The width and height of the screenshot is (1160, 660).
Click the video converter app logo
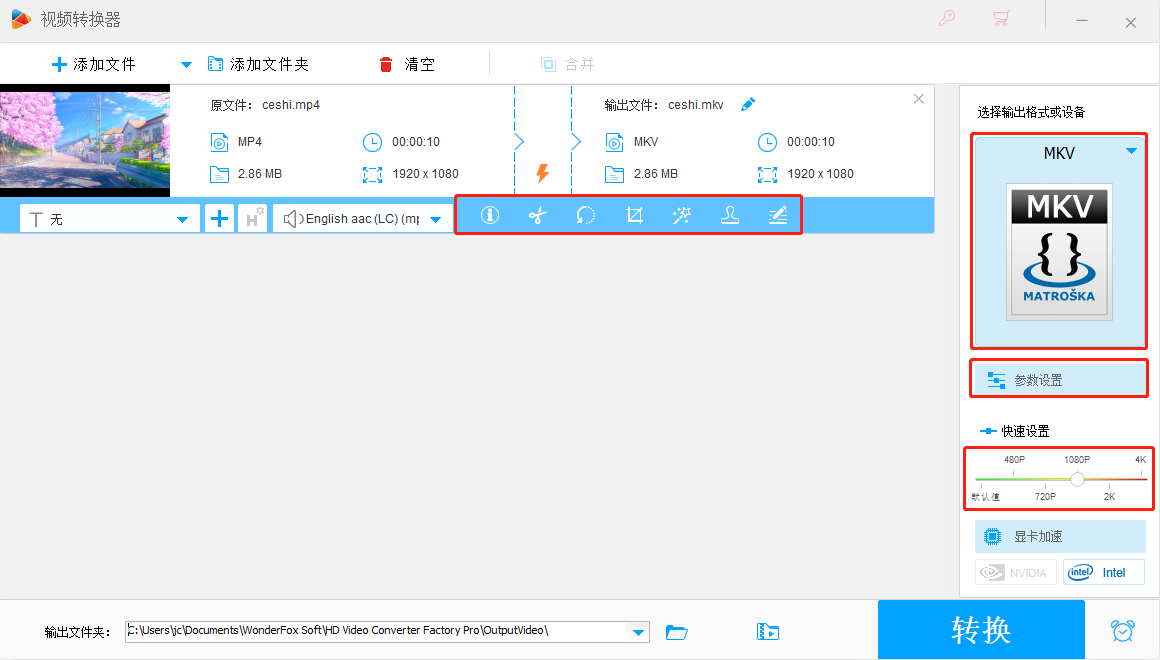pos(21,19)
